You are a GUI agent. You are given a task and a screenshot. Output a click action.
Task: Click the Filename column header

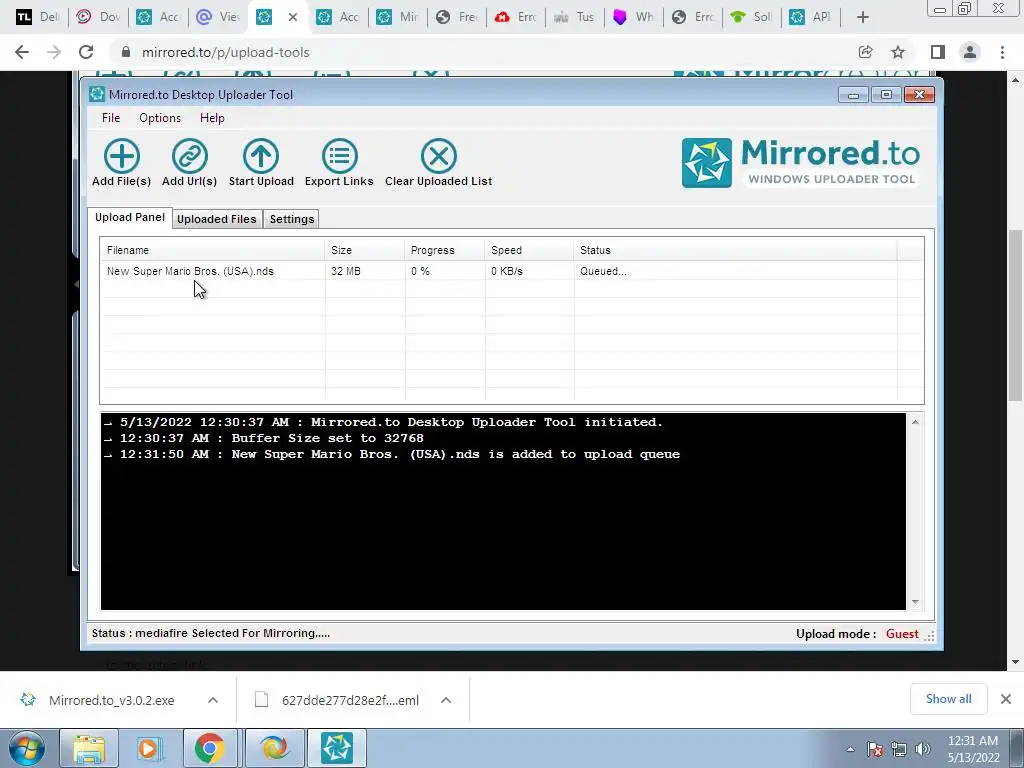212,250
